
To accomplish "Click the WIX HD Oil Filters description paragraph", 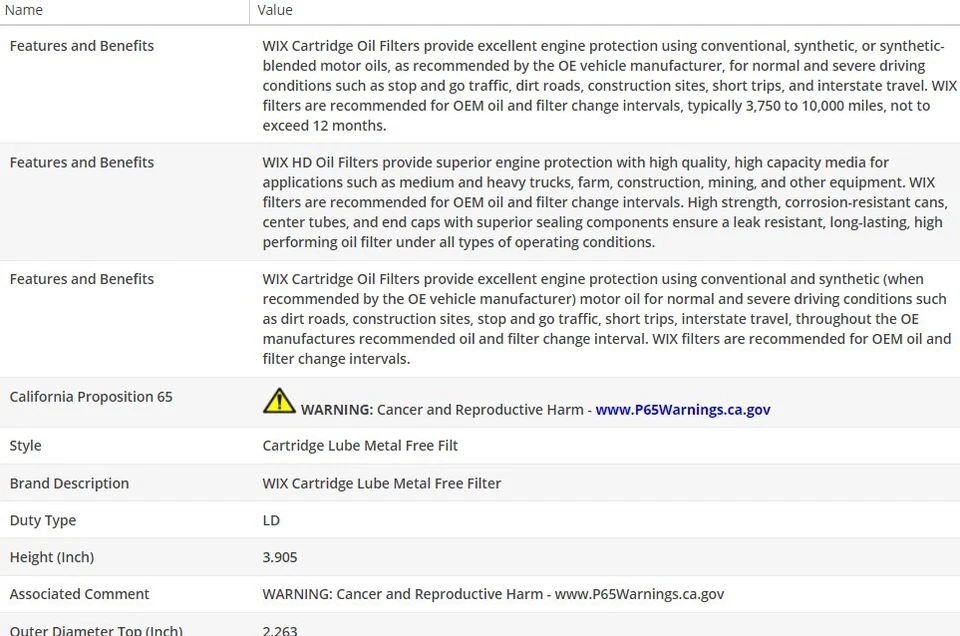I will 605,202.
